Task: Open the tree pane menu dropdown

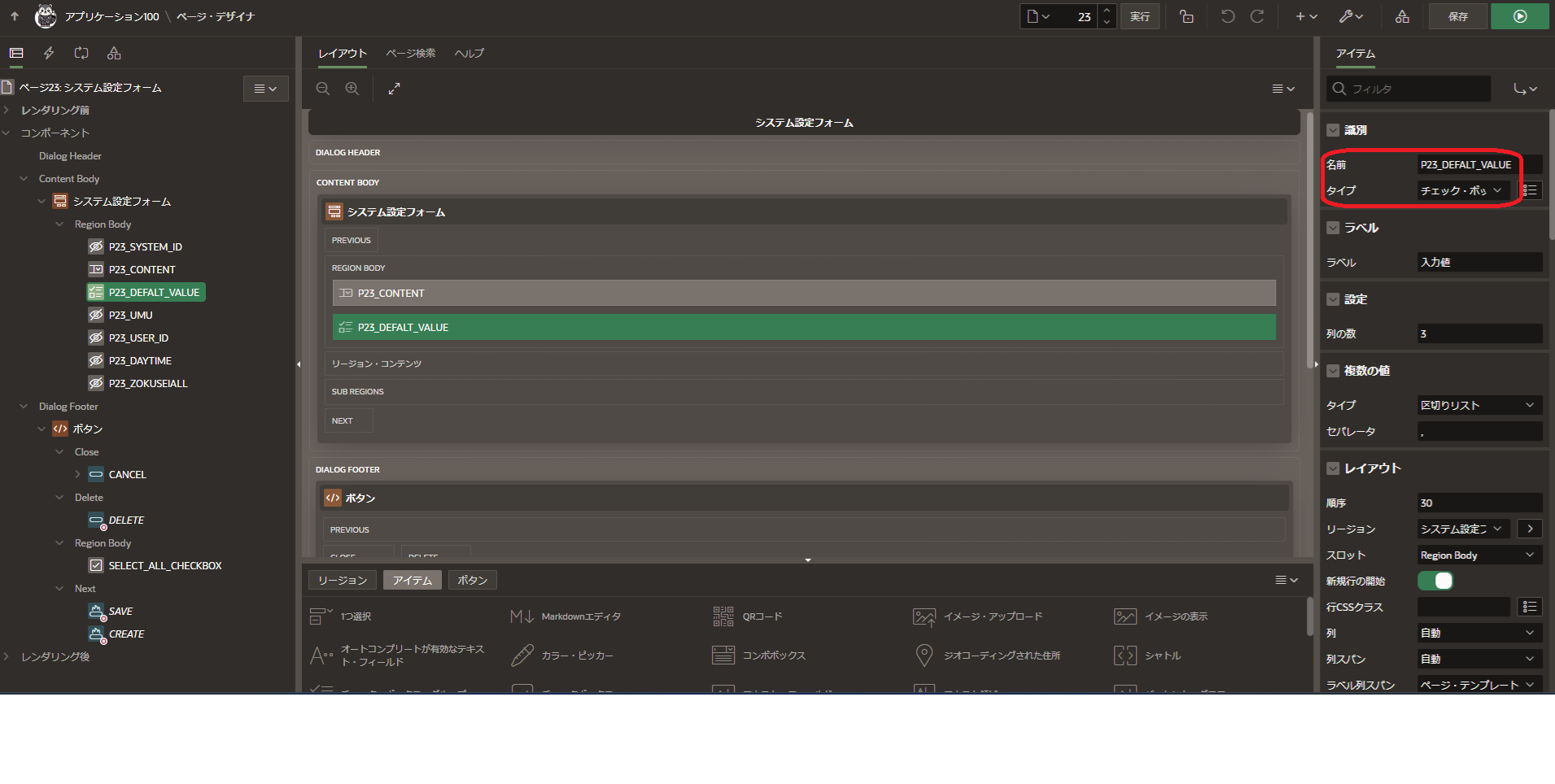Action: (266, 89)
